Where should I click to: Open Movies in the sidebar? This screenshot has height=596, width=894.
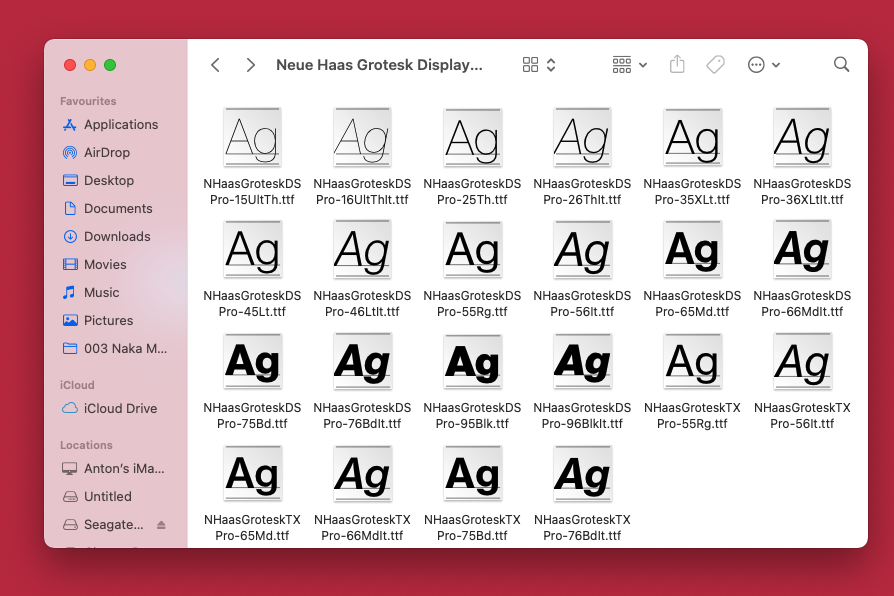95,264
